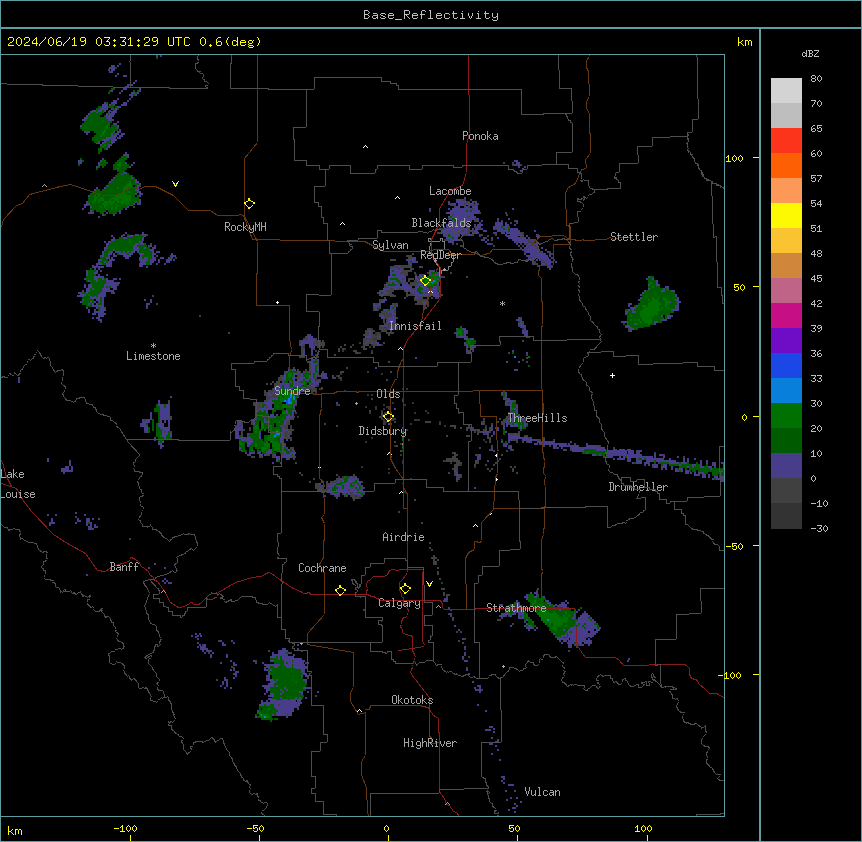Click the Drumheller label

tap(638, 487)
